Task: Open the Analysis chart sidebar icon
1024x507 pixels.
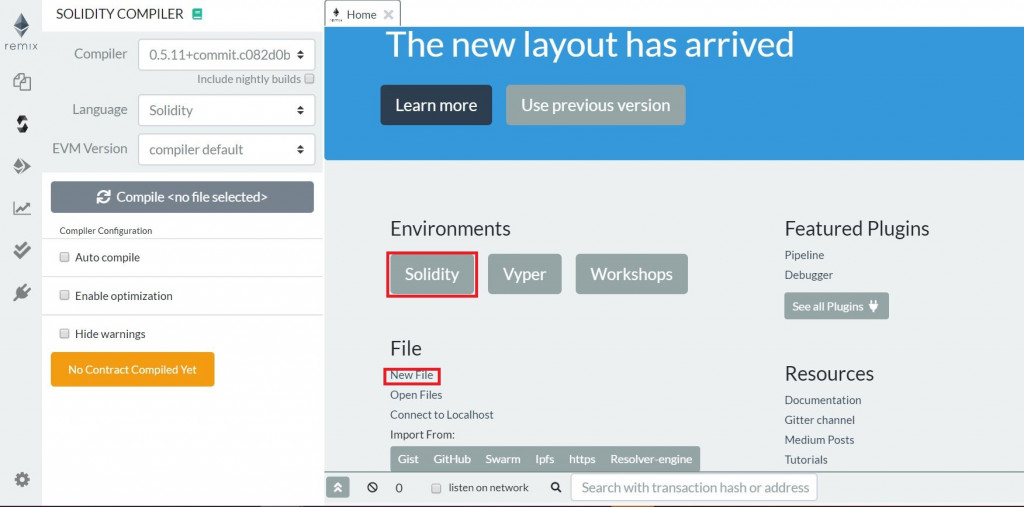Action: click(x=22, y=208)
